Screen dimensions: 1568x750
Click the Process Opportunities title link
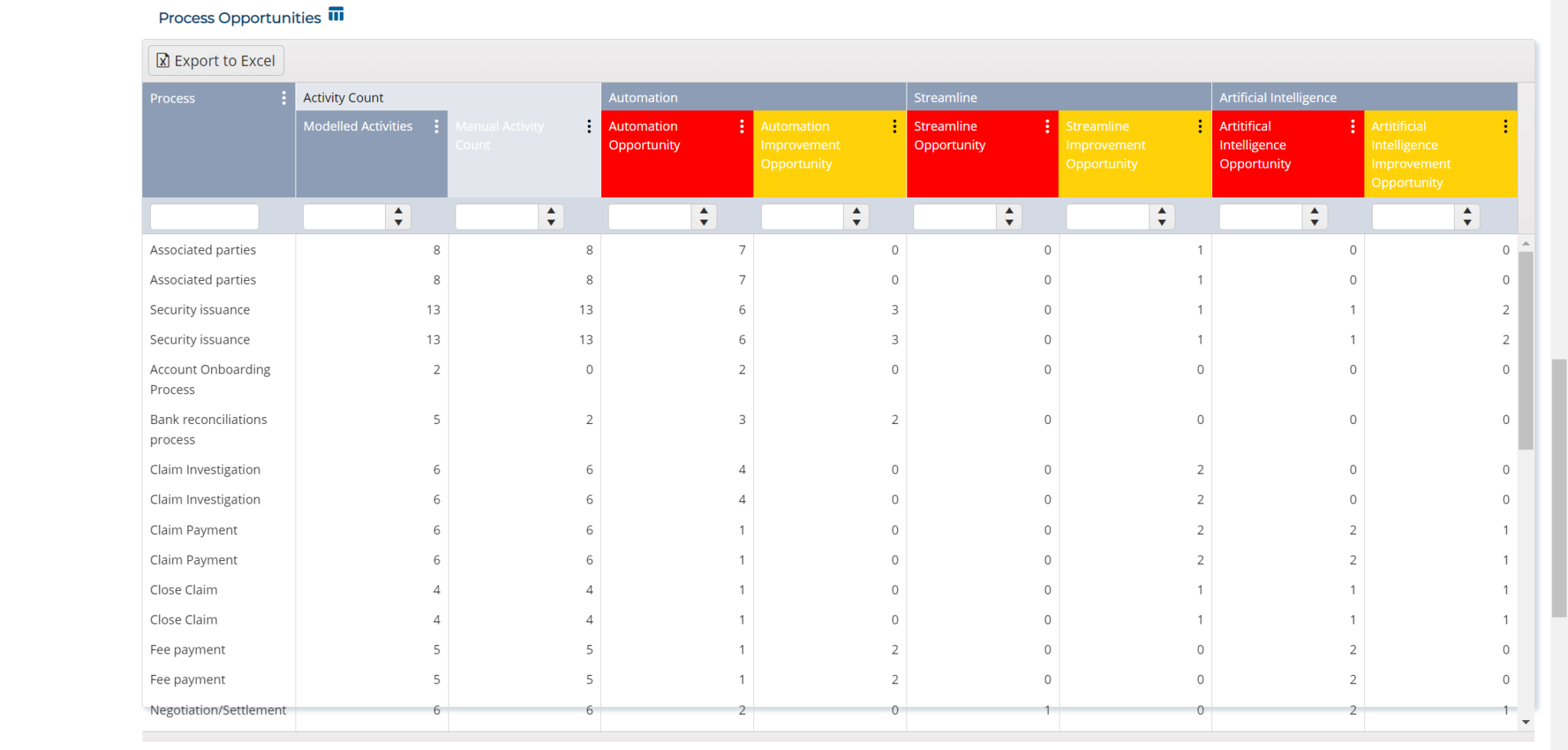tap(239, 18)
